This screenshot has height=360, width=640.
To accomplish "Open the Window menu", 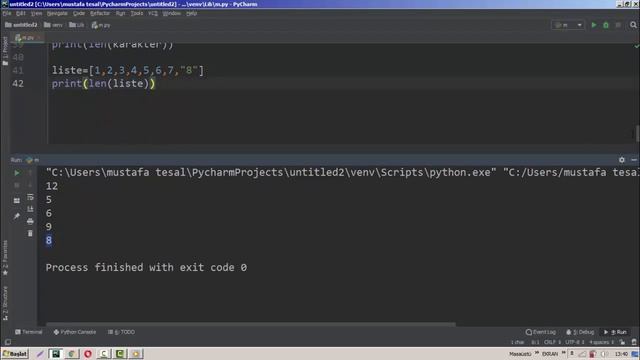I will coord(171,13).
